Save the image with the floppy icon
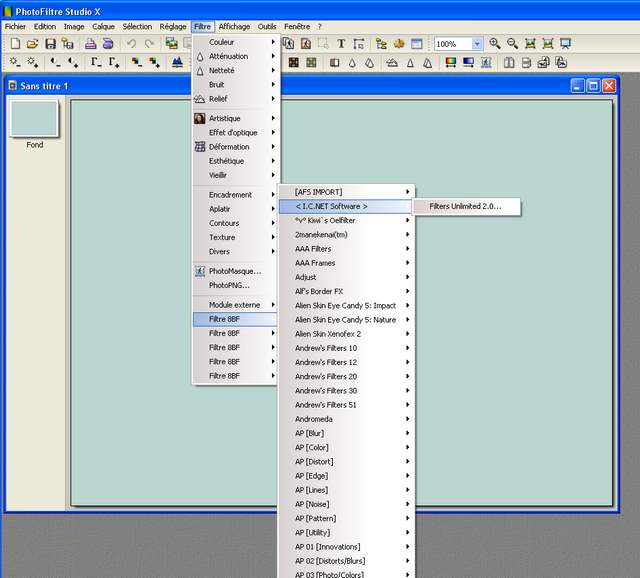This screenshot has height=578, width=640. [x=50, y=44]
